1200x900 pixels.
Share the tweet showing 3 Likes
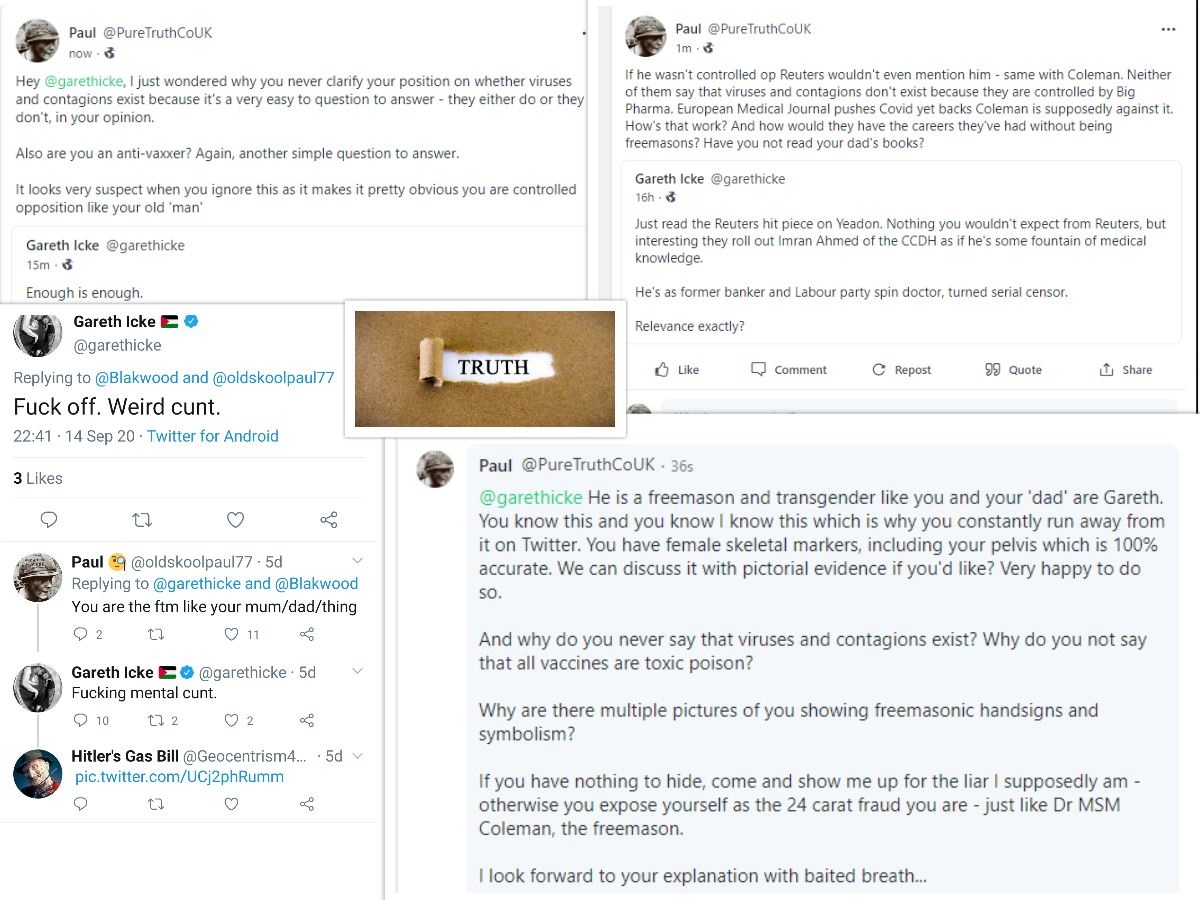pyautogui.click(x=328, y=520)
